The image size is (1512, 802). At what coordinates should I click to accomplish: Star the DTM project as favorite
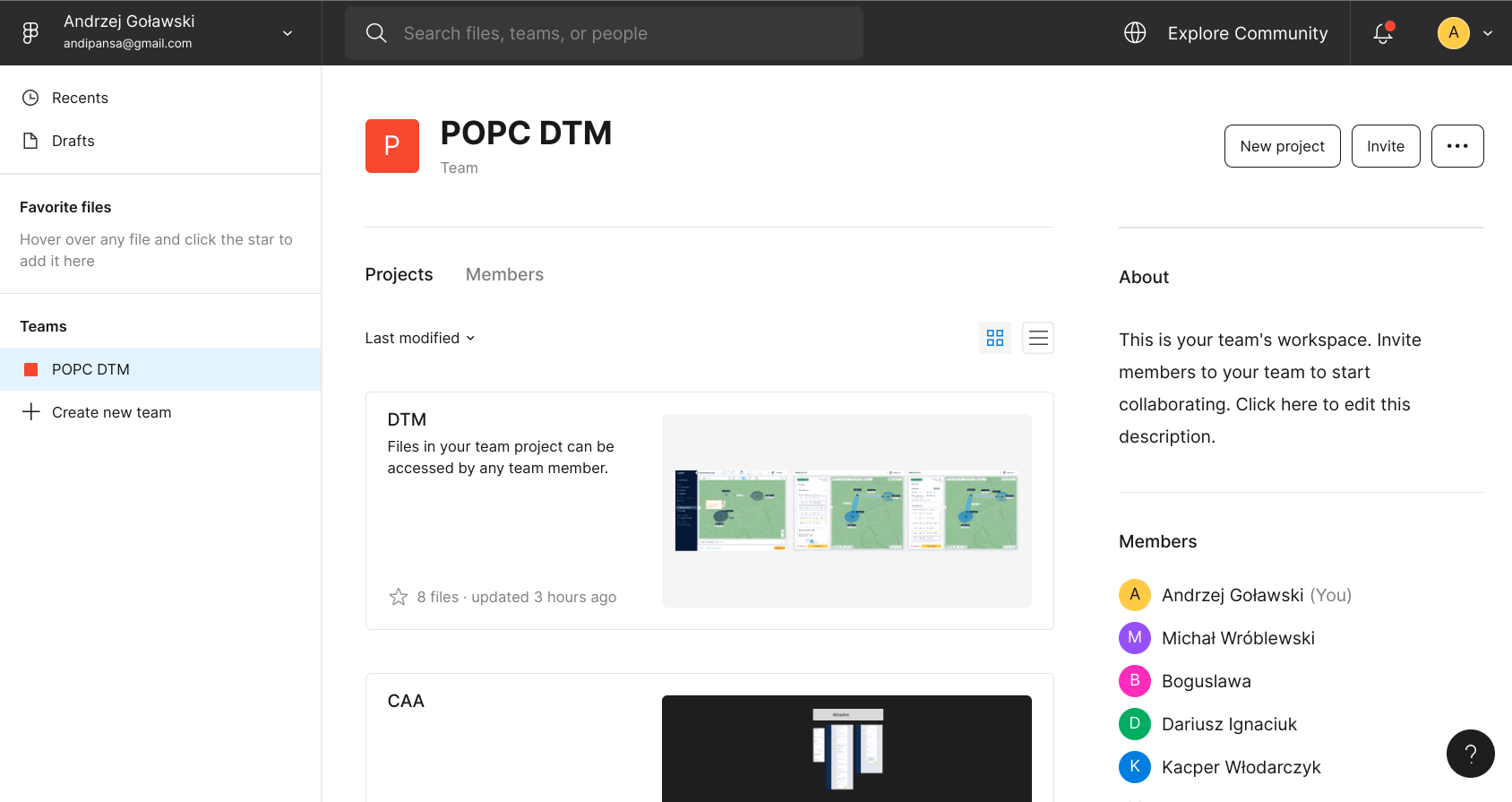[399, 597]
